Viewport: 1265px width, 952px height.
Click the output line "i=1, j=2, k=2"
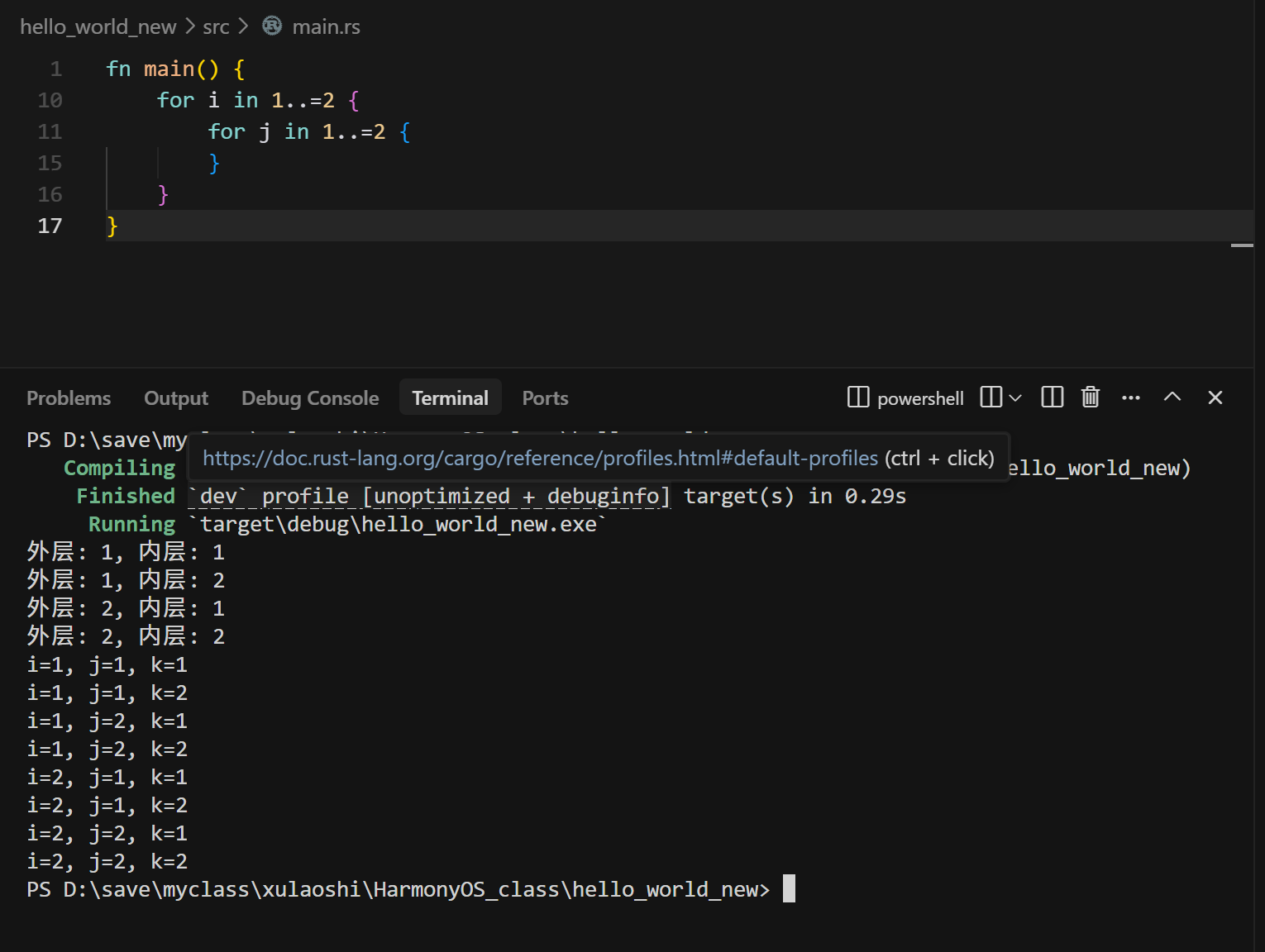(107, 749)
